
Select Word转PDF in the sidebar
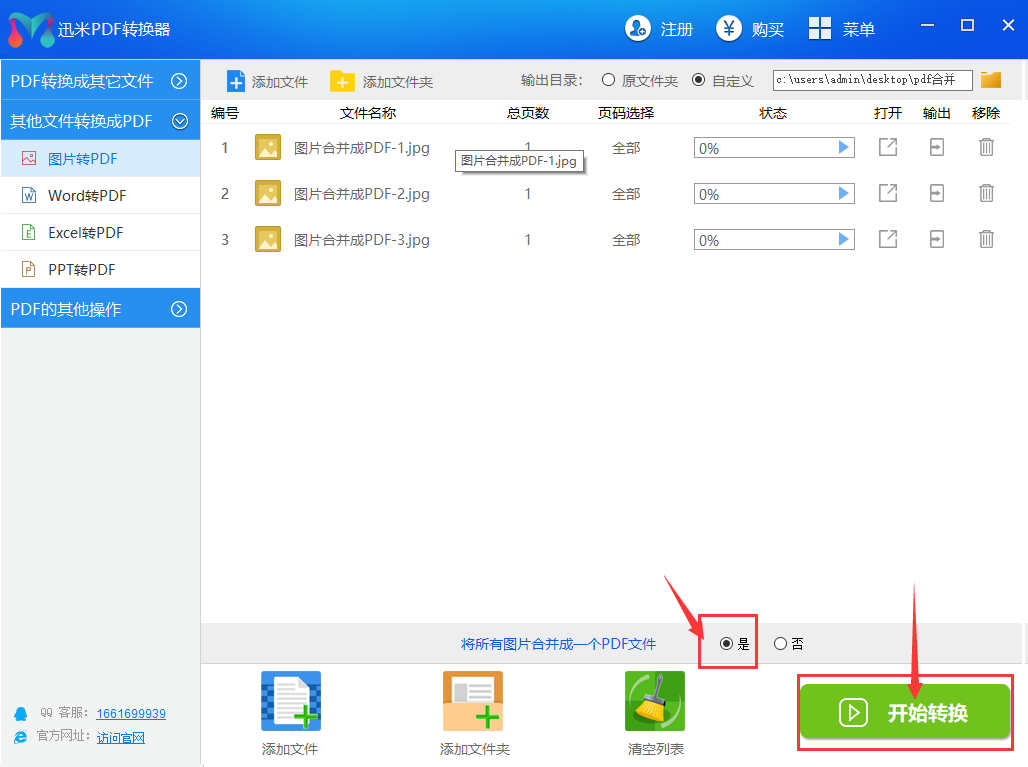tap(87, 196)
